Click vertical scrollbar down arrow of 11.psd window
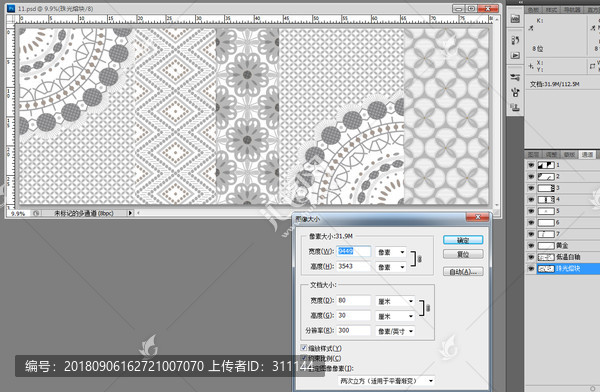 pos(497,206)
